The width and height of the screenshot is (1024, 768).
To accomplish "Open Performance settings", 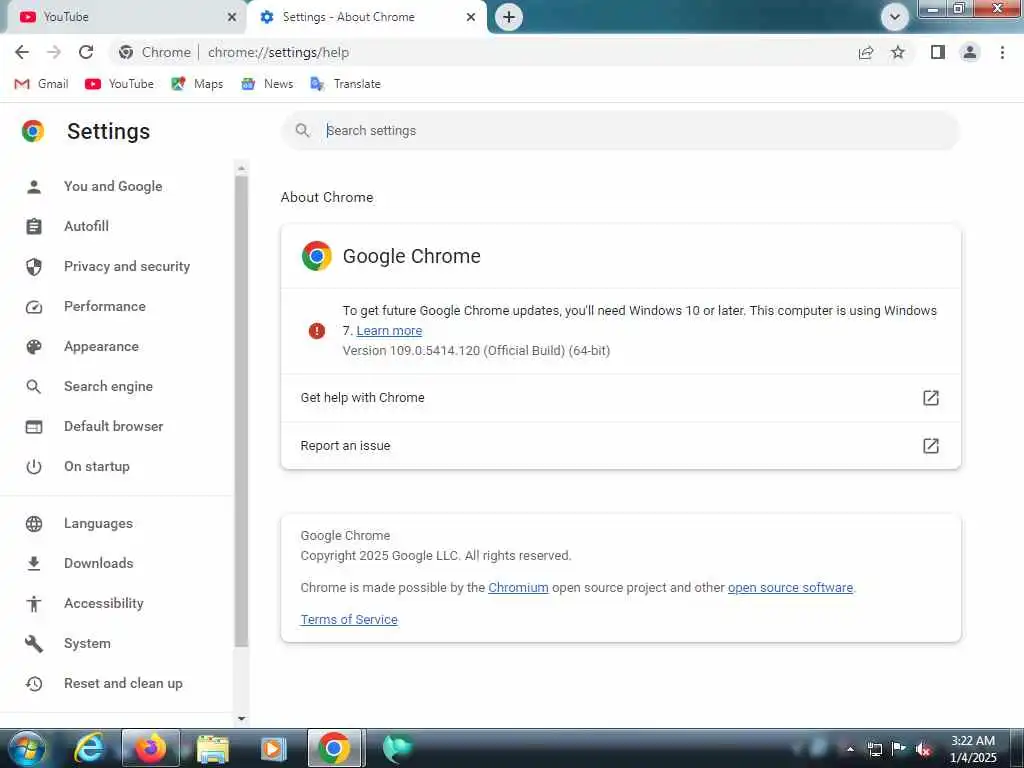I will 104,306.
